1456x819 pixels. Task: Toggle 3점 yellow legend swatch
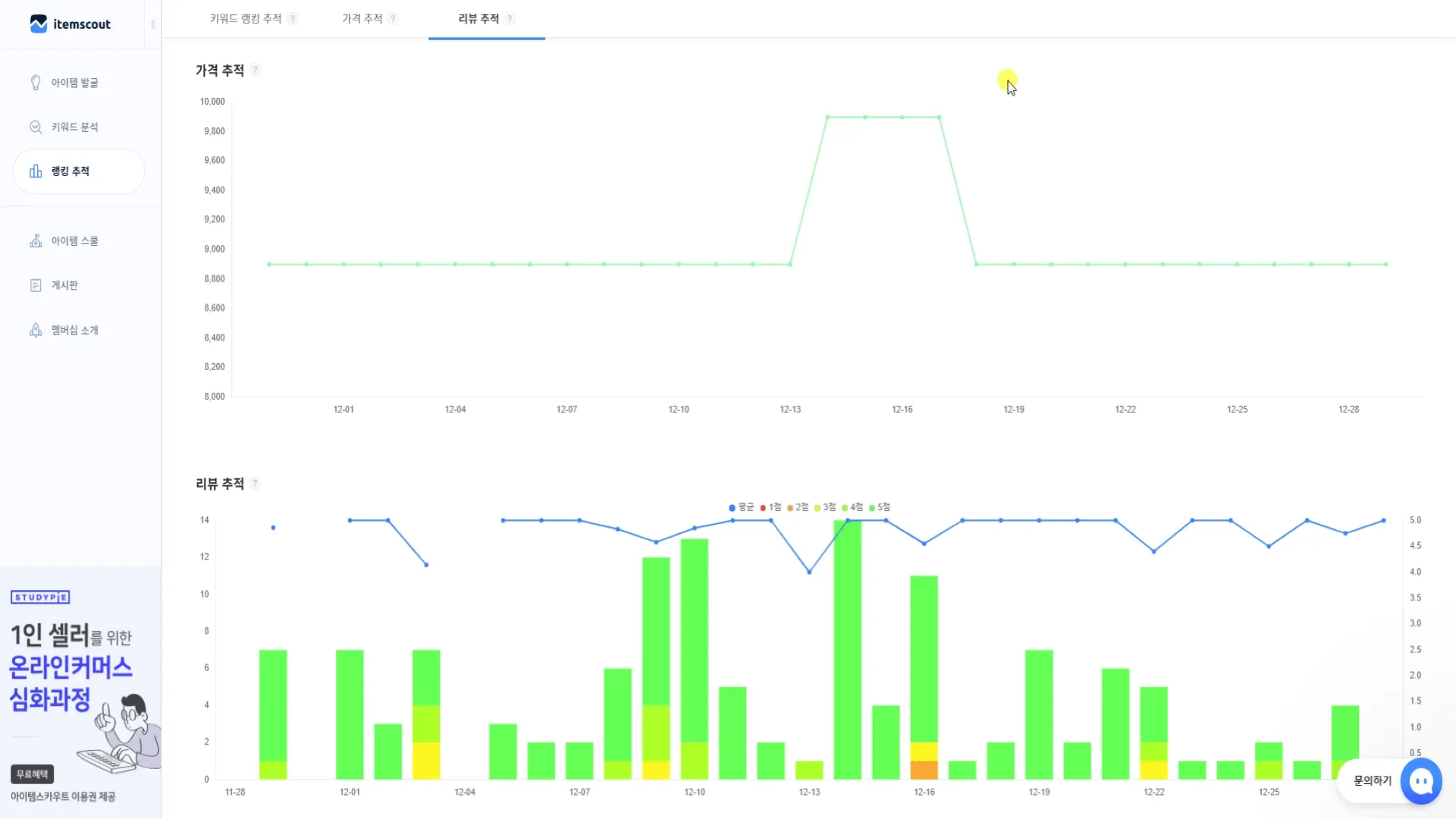(817, 507)
